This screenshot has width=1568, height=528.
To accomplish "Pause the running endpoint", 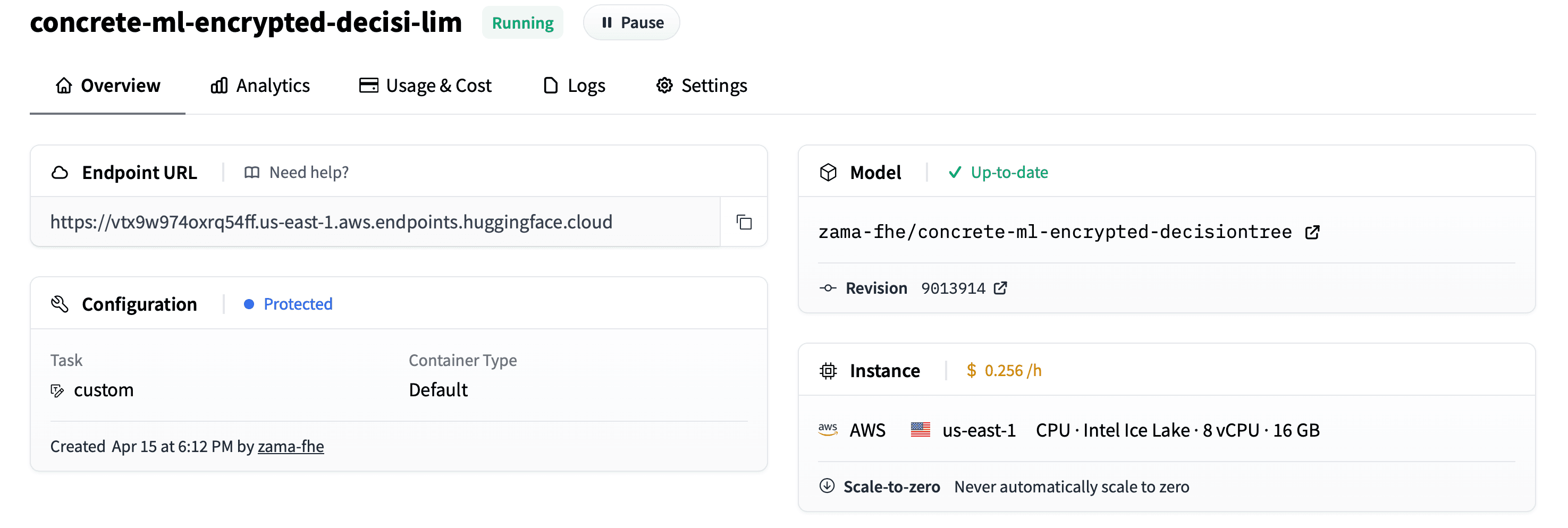I will 631,22.
